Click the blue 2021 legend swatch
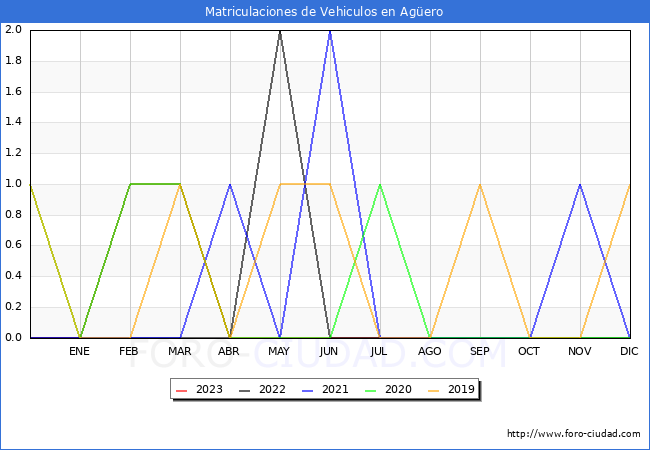Image resolution: width=650 pixels, height=450 pixels. click(308, 391)
